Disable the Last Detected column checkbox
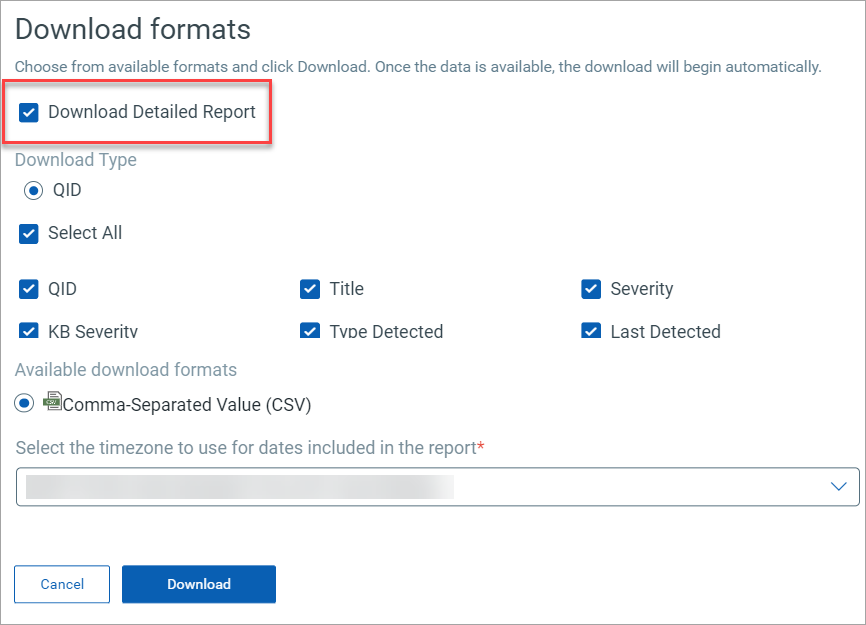Image resolution: width=866 pixels, height=625 pixels. click(591, 331)
